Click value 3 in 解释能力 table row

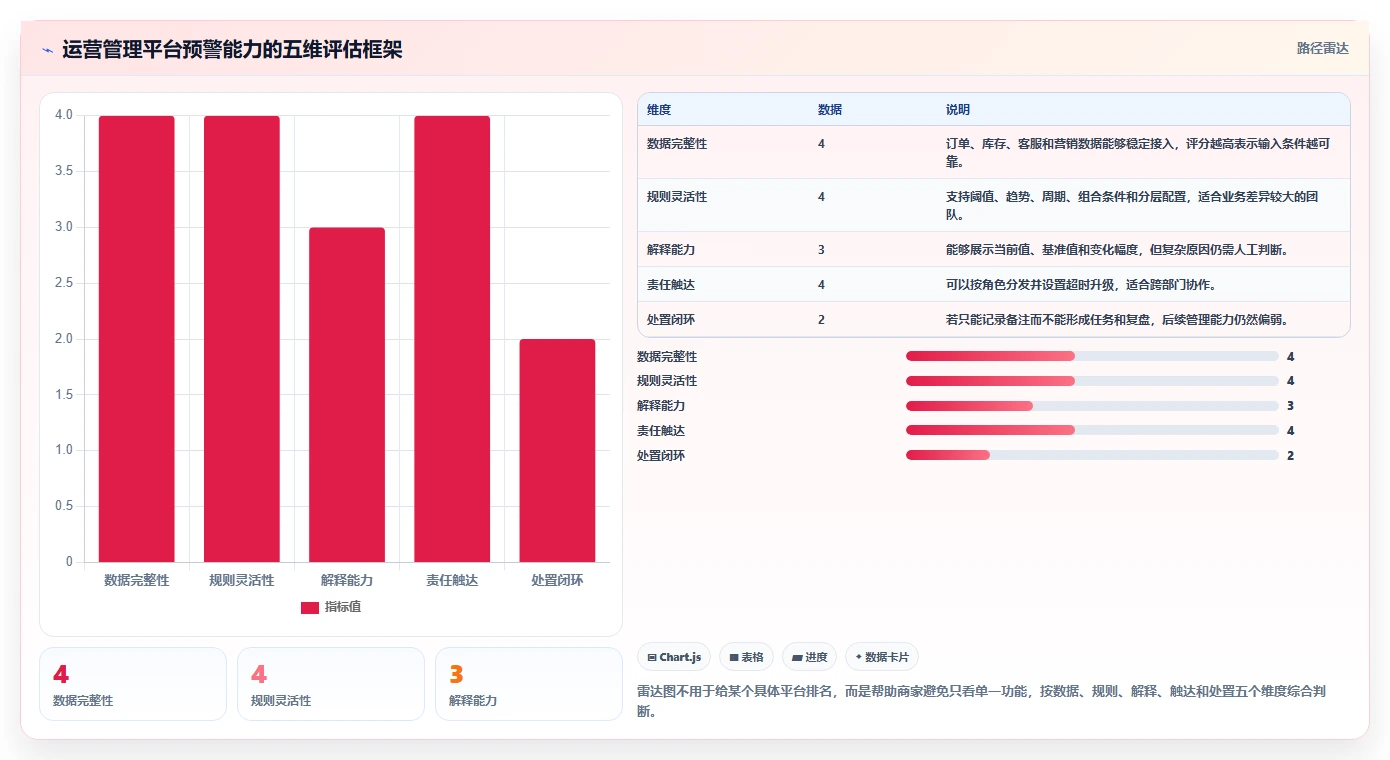click(x=821, y=249)
